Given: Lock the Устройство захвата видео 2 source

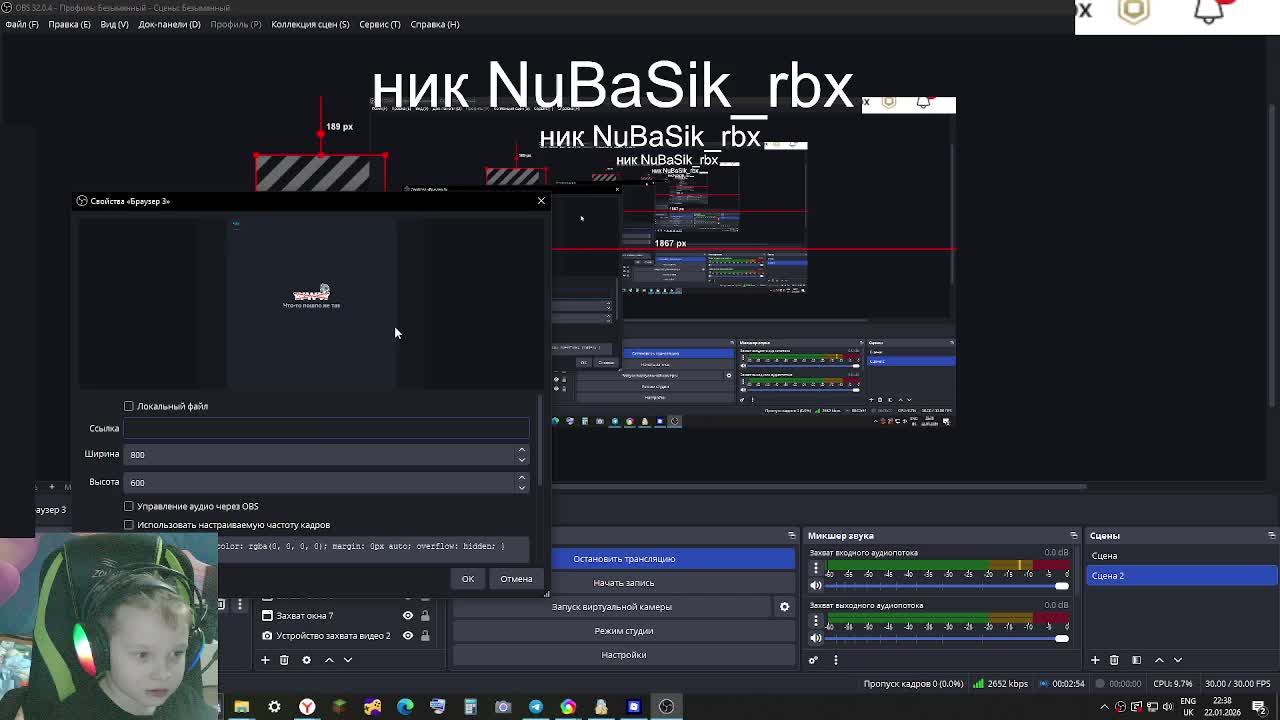Looking at the screenshot, I should coord(425,636).
